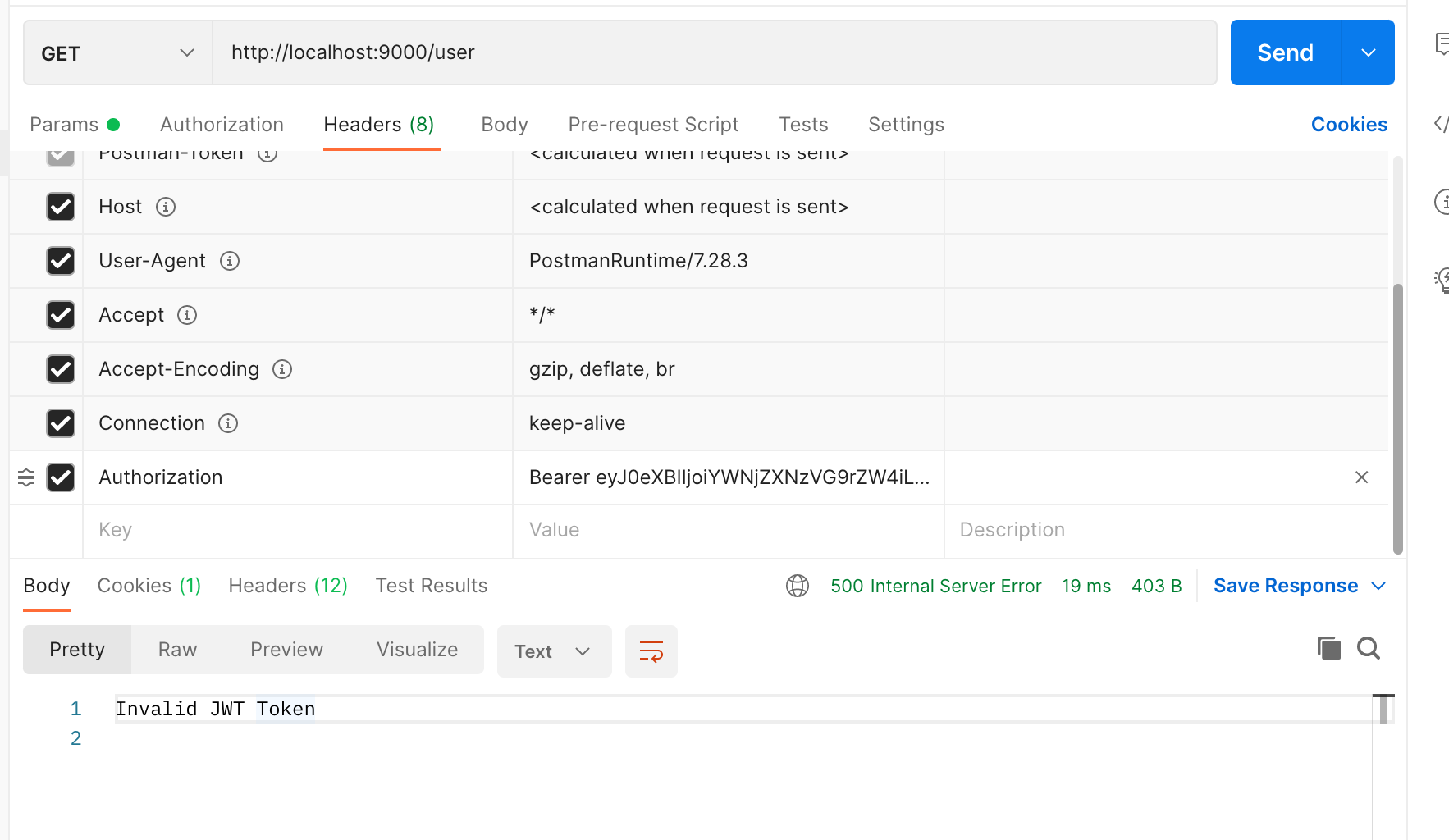Click the 'Invalid JWT Token' response line

[215, 709]
